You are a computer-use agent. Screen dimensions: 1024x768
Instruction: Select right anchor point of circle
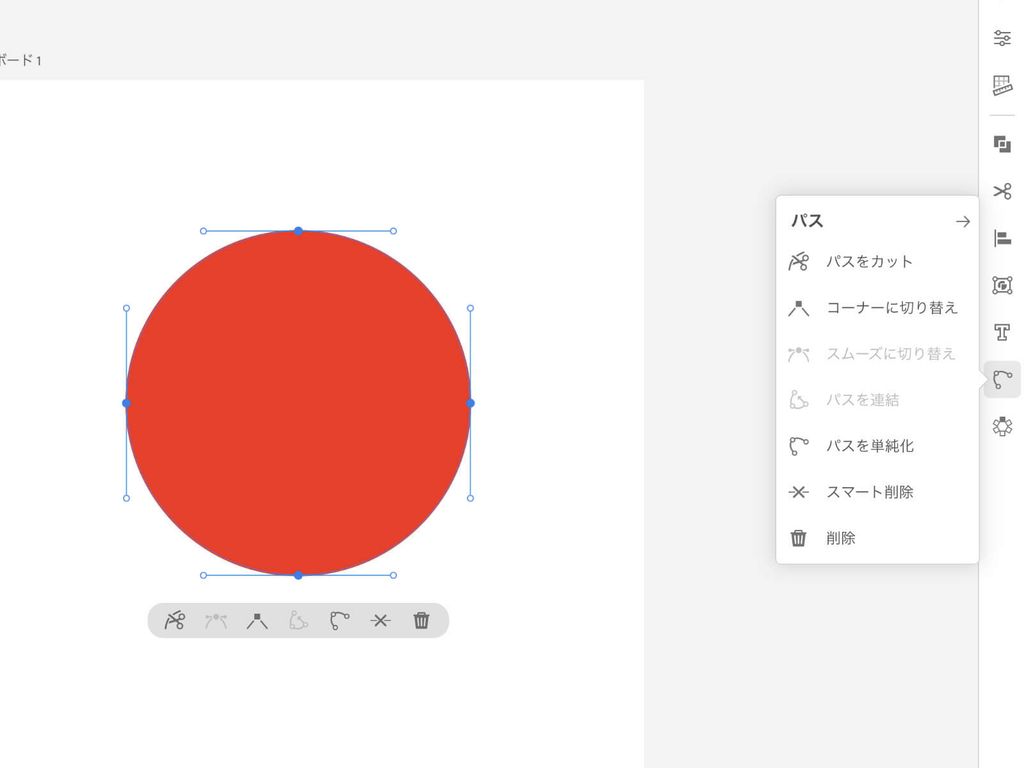[470, 403]
